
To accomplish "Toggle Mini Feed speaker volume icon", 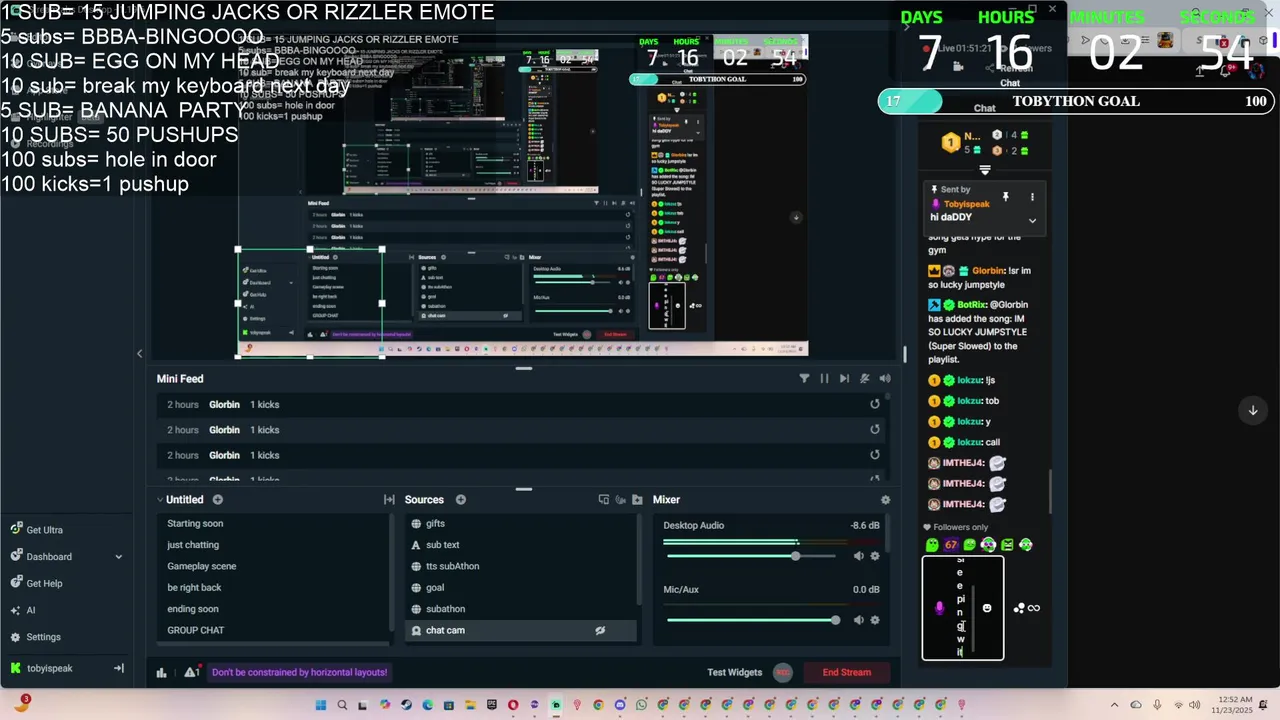I will [x=885, y=379].
